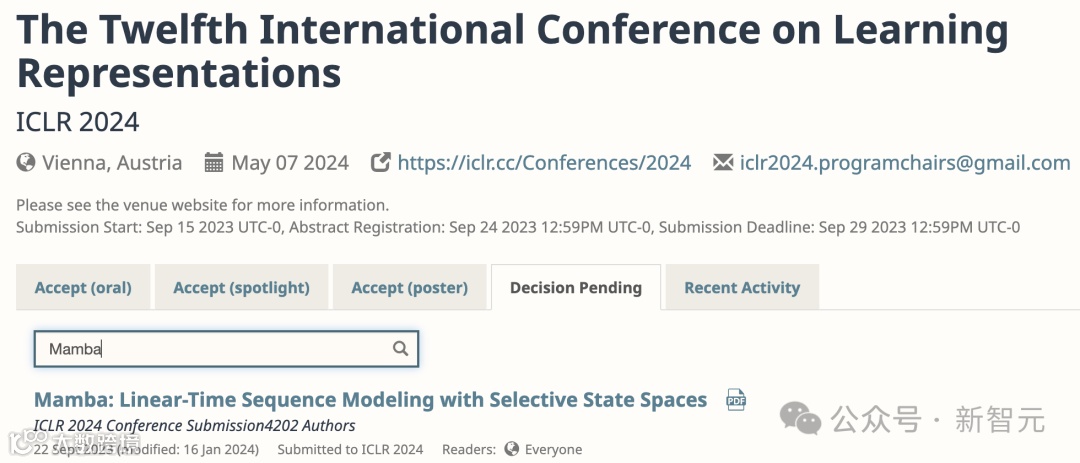Click the Submitted to ICLR 2024 label
This screenshot has height=463, width=1080.
350,449
